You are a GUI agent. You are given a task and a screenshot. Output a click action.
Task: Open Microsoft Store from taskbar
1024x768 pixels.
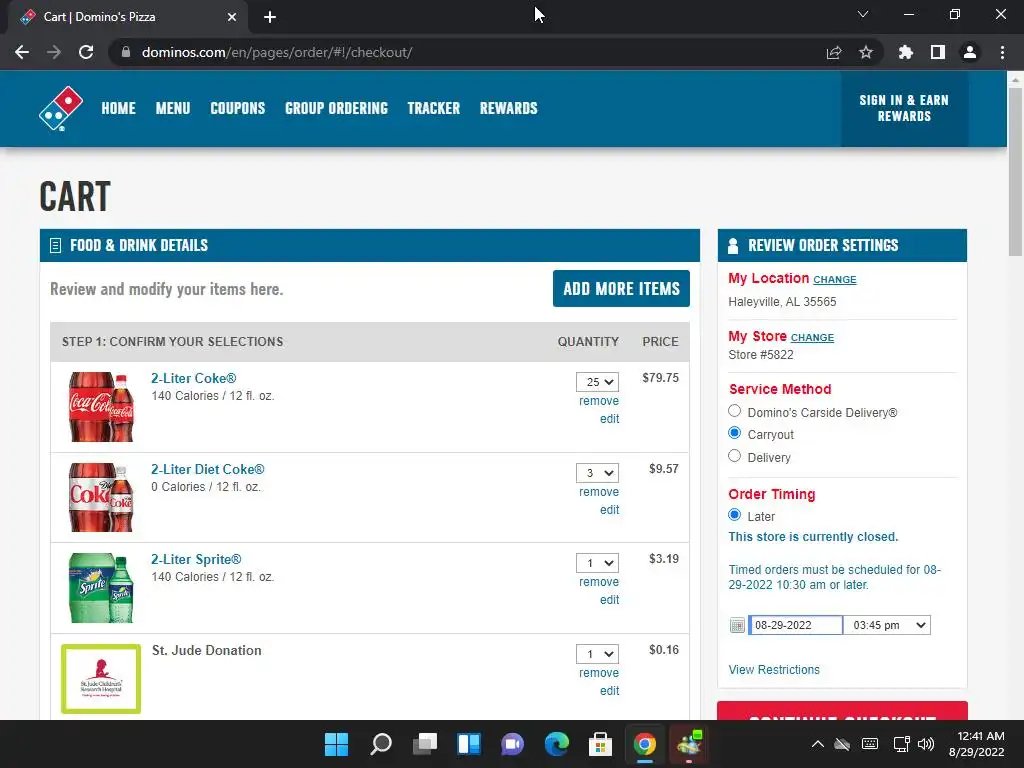point(600,744)
